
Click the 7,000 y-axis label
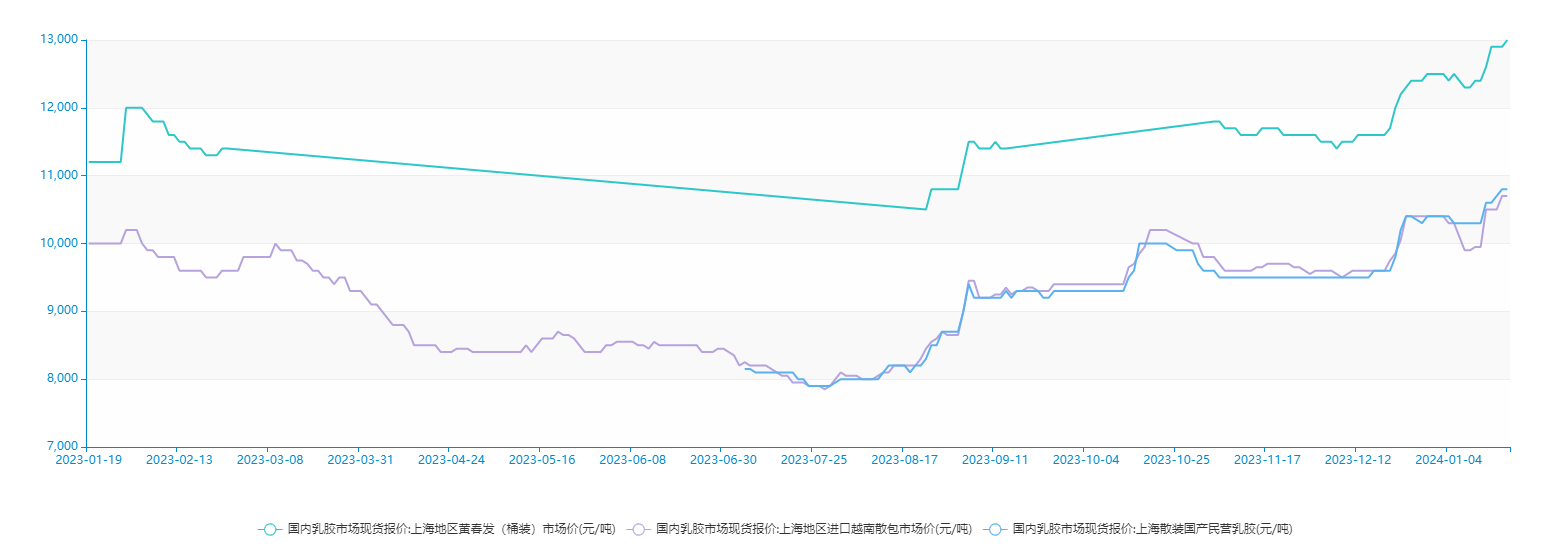click(x=62, y=447)
